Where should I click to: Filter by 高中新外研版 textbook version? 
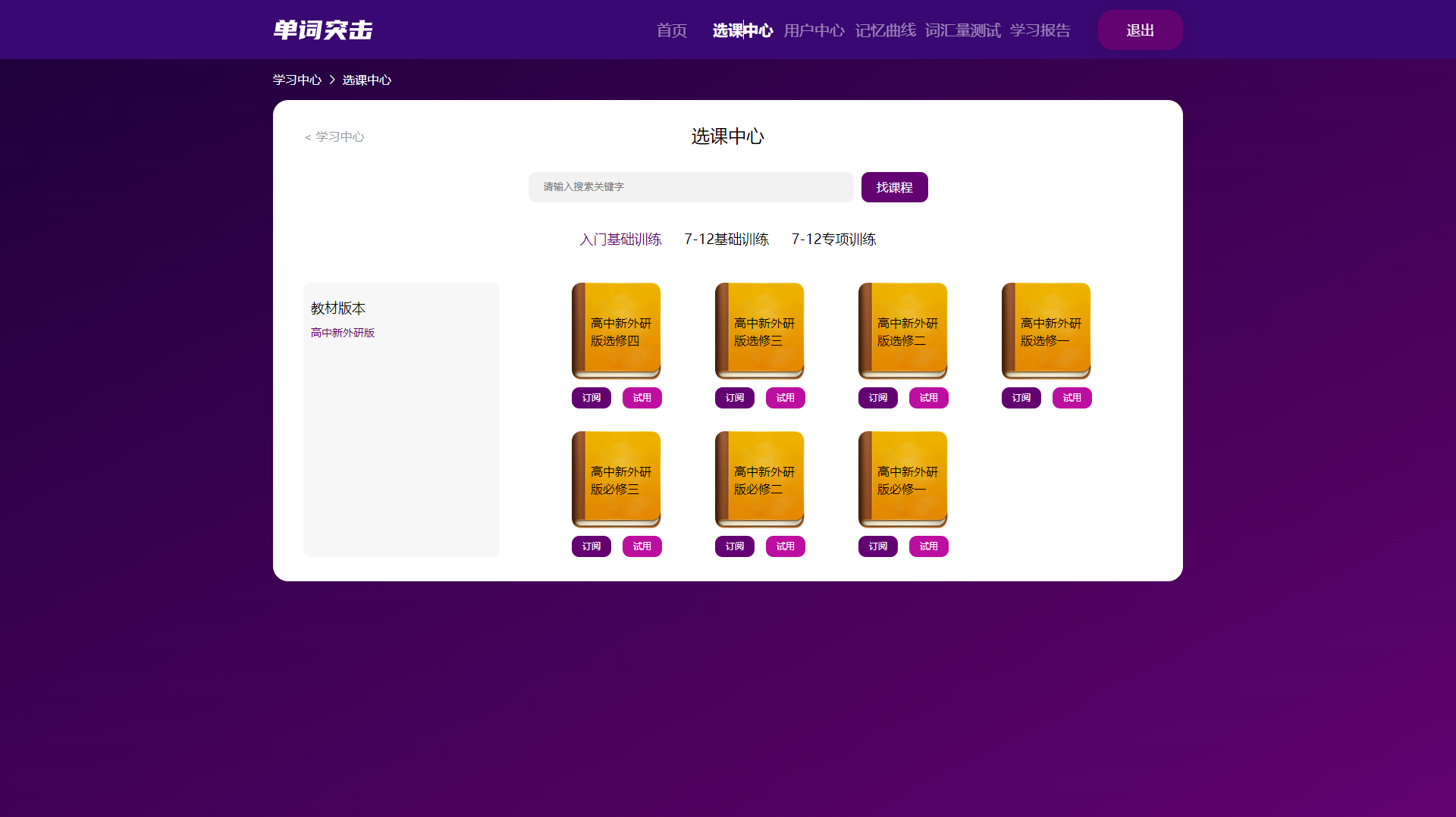coord(343,333)
